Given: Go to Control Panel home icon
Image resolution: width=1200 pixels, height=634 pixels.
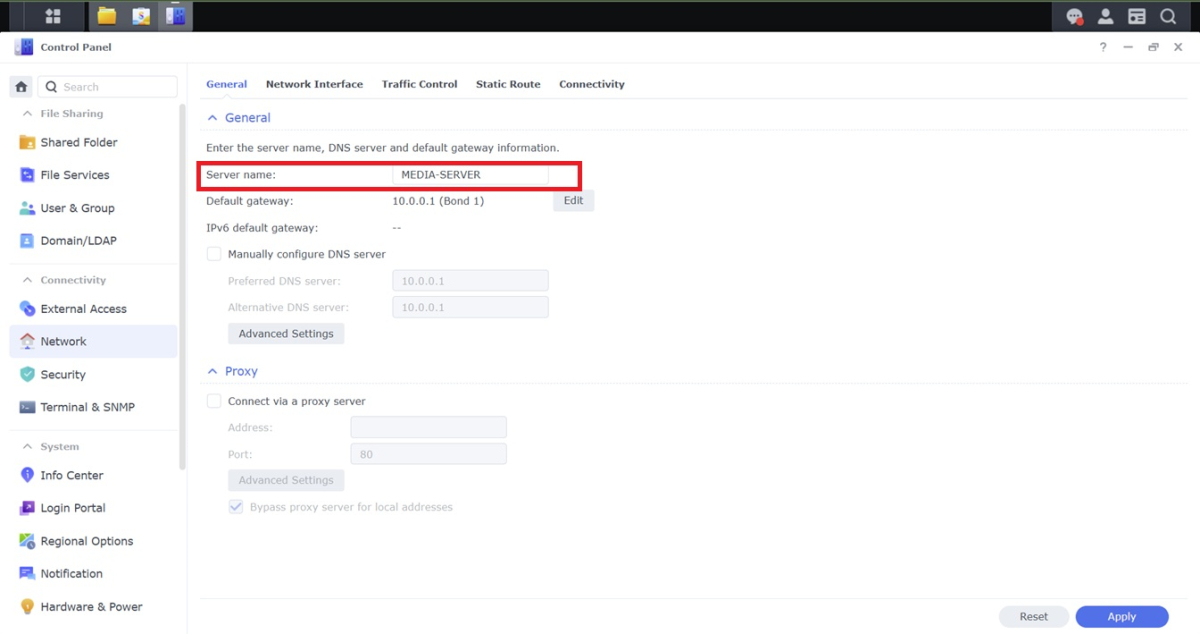Looking at the screenshot, I should coord(21,87).
